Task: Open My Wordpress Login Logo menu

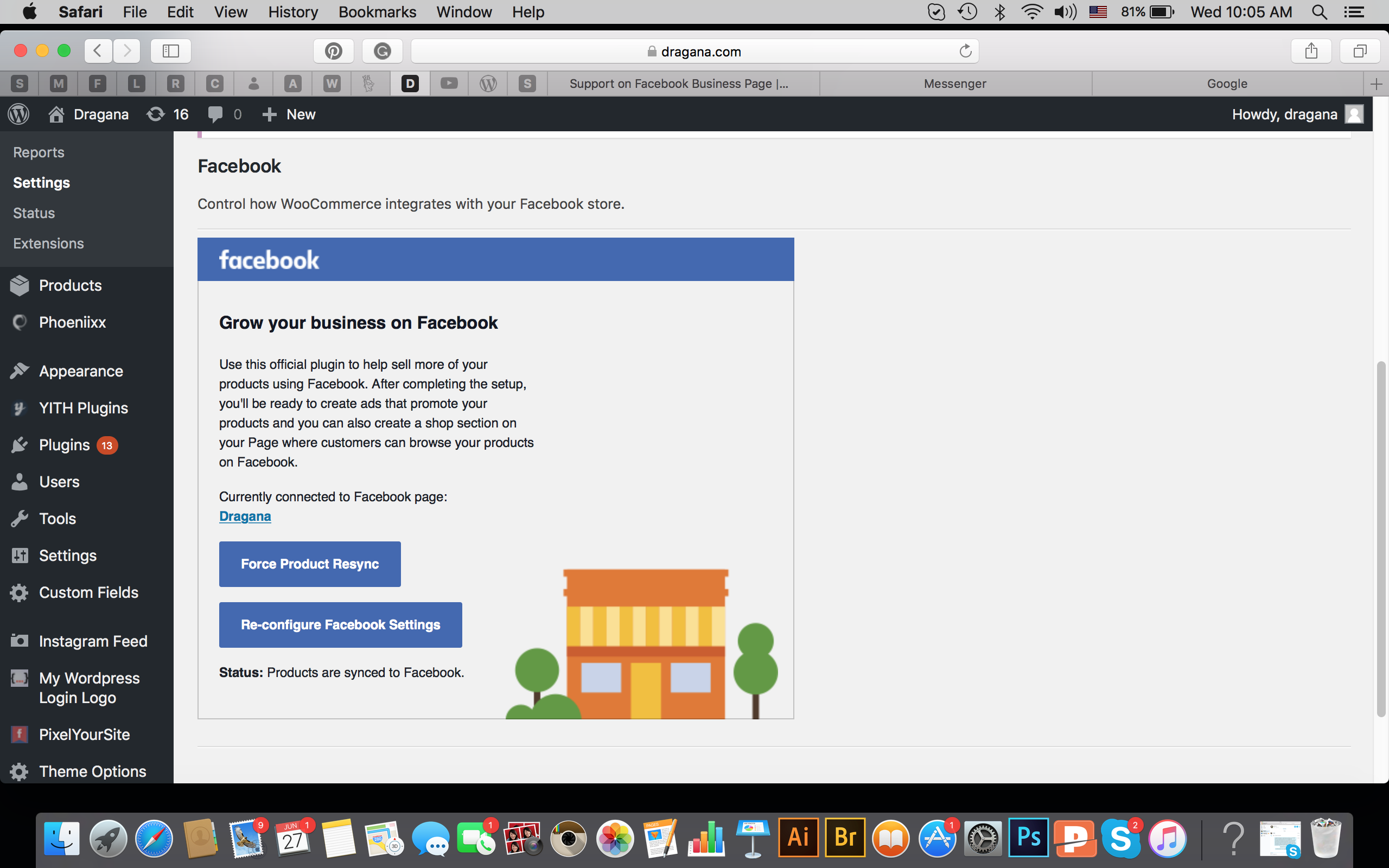Action: tap(89, 688)
